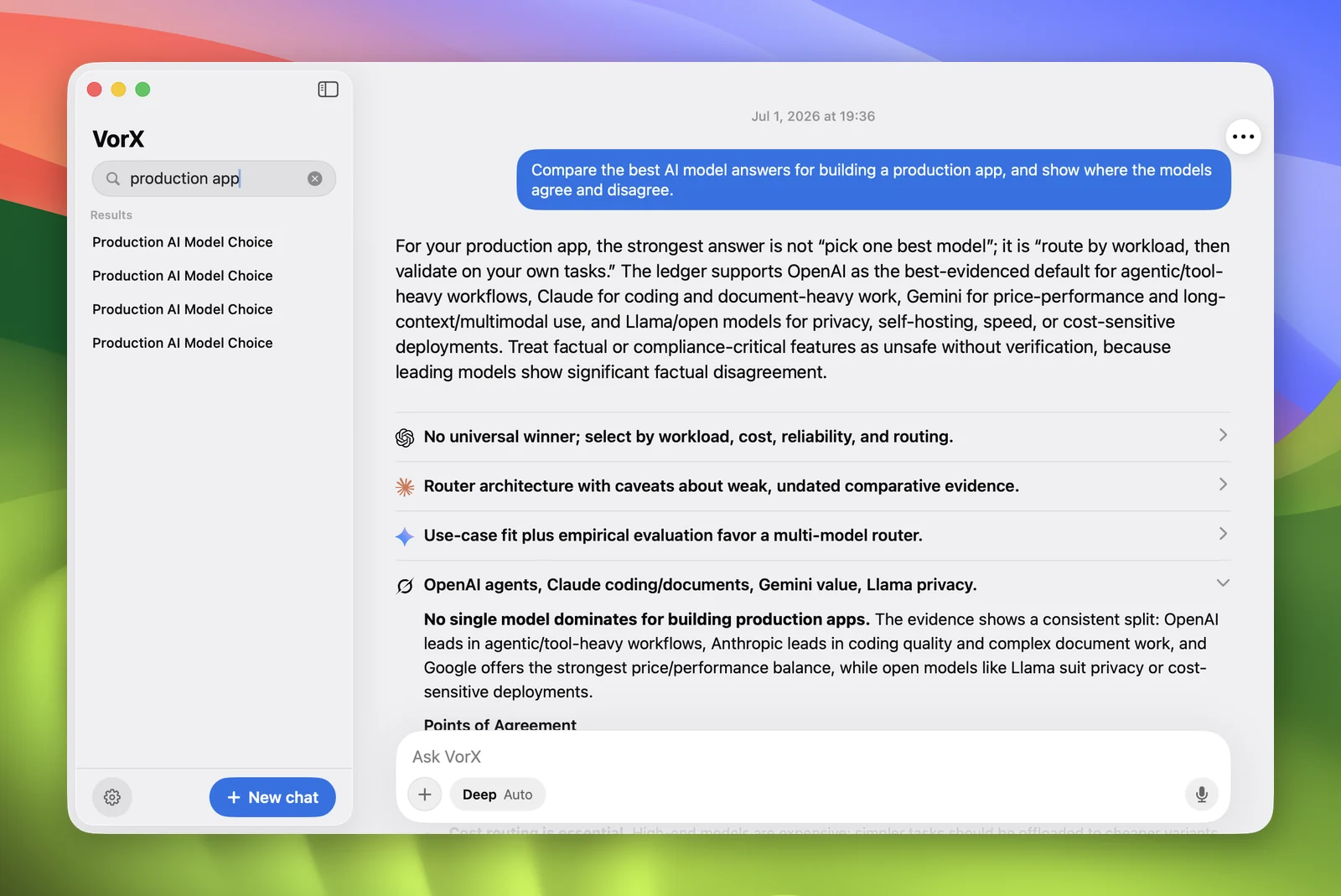Click the OpenAI logo beside "No universal winner"
Screen dimensions: 1341x896
coord(405,438)
